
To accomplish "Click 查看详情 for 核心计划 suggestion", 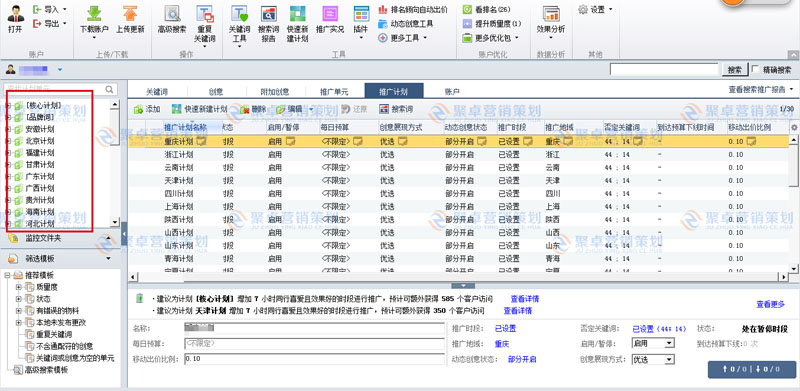I will [x=525, y=299].
